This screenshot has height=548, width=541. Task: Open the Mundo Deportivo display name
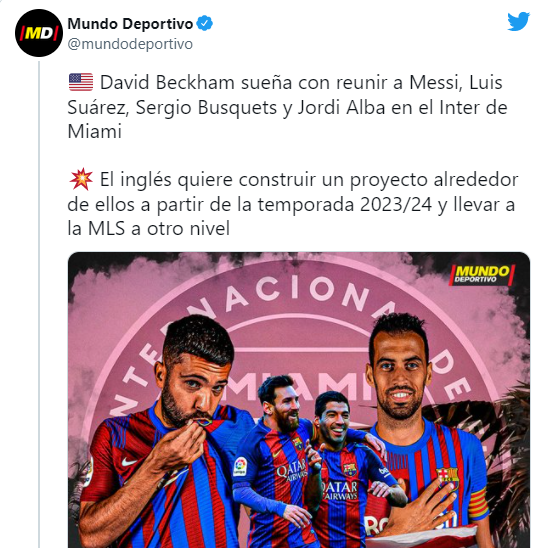coord(130,24)
